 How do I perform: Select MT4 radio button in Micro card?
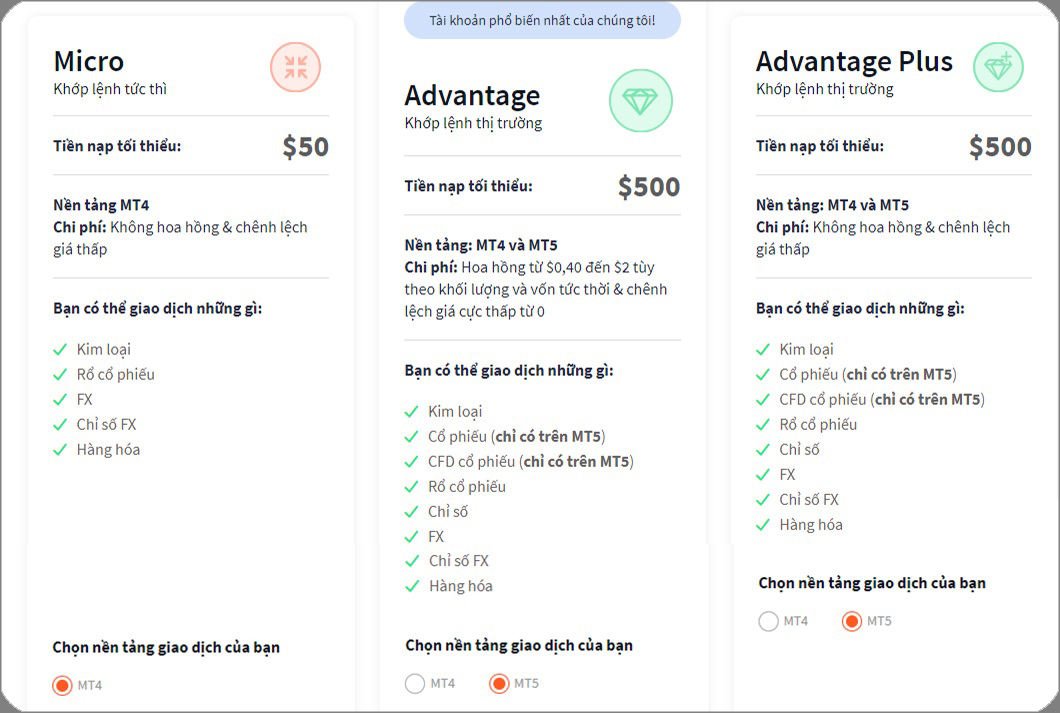[x=62, y=685]
